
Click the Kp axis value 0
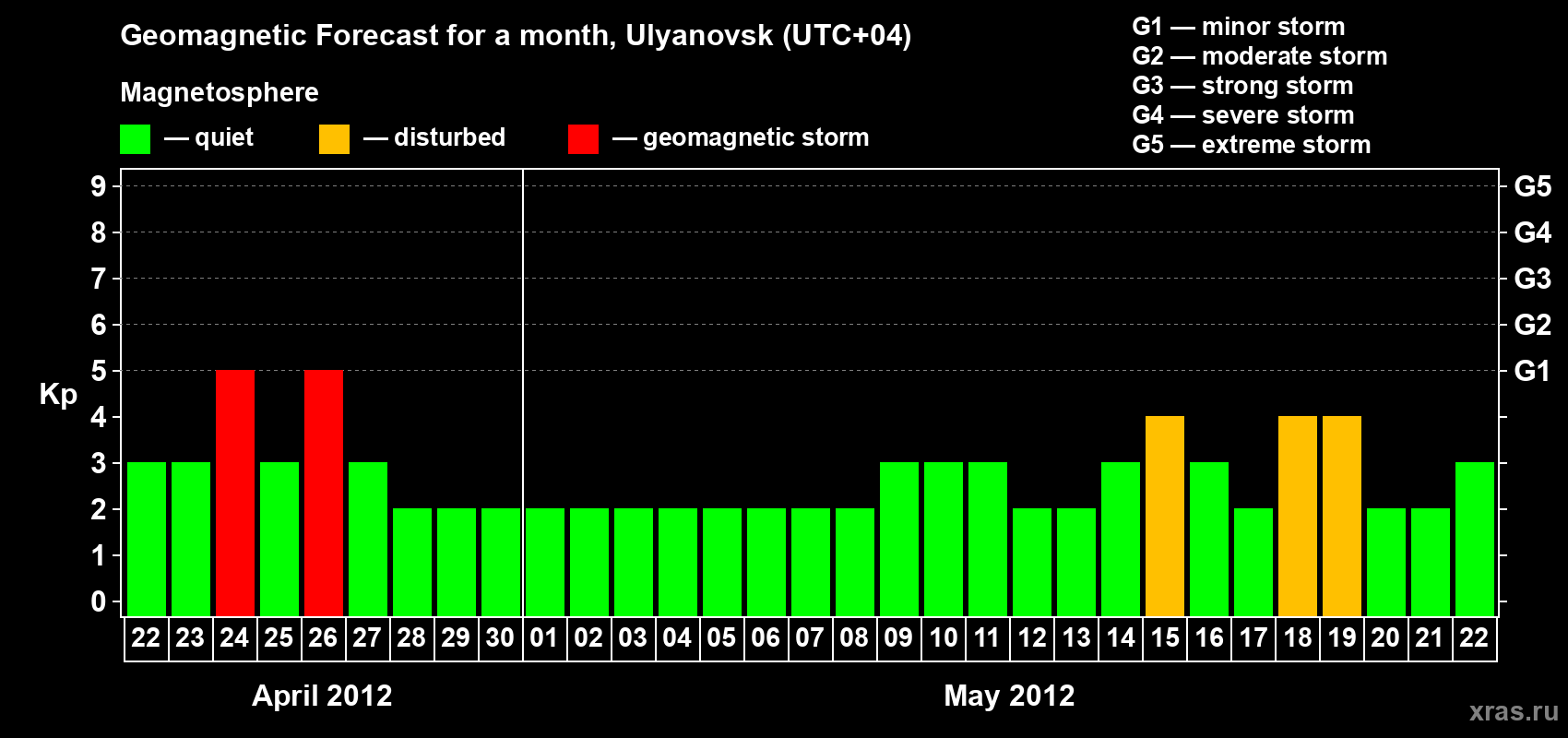click(x=99, y=601)
